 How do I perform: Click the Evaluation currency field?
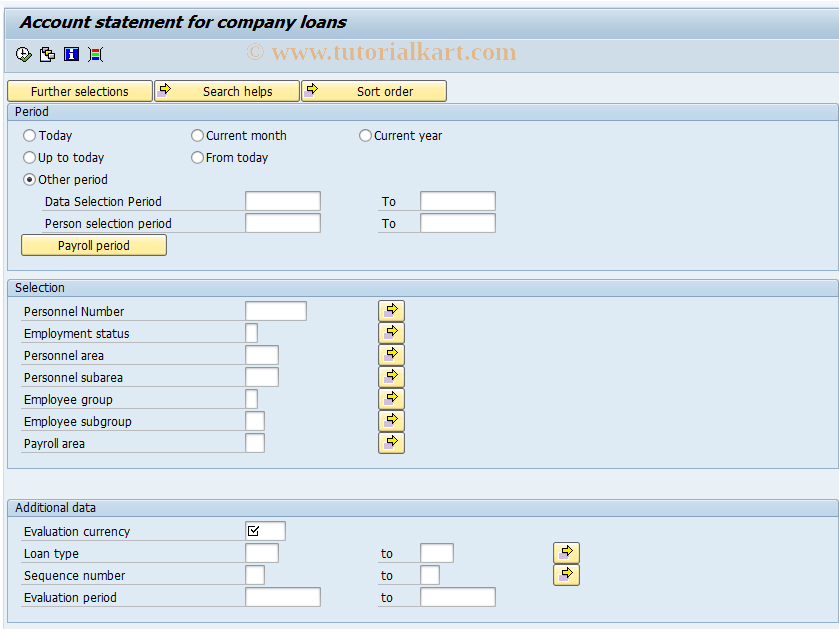click(x=265, y=531)
